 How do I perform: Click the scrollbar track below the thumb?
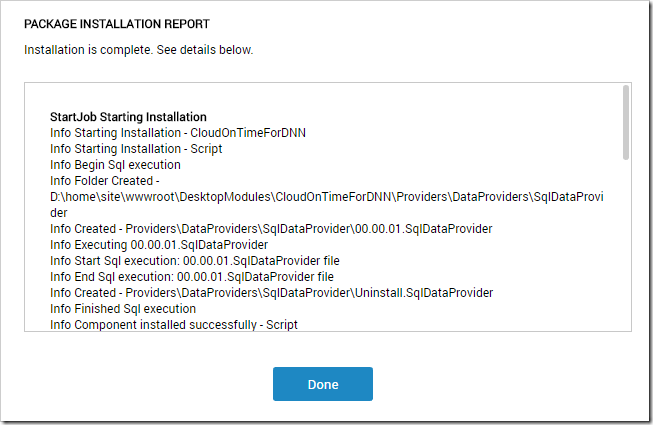(626, 246)
